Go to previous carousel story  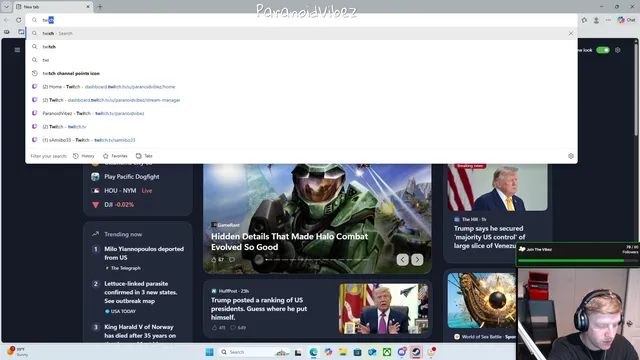[x=402, y=260]
